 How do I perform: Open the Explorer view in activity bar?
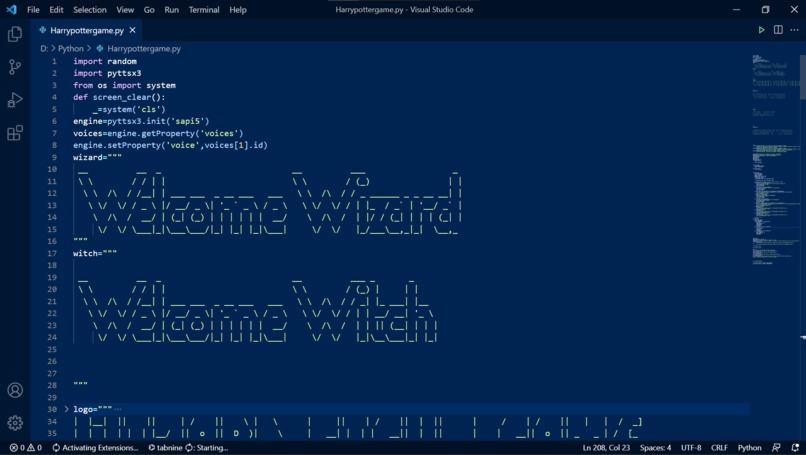(15, 34)
